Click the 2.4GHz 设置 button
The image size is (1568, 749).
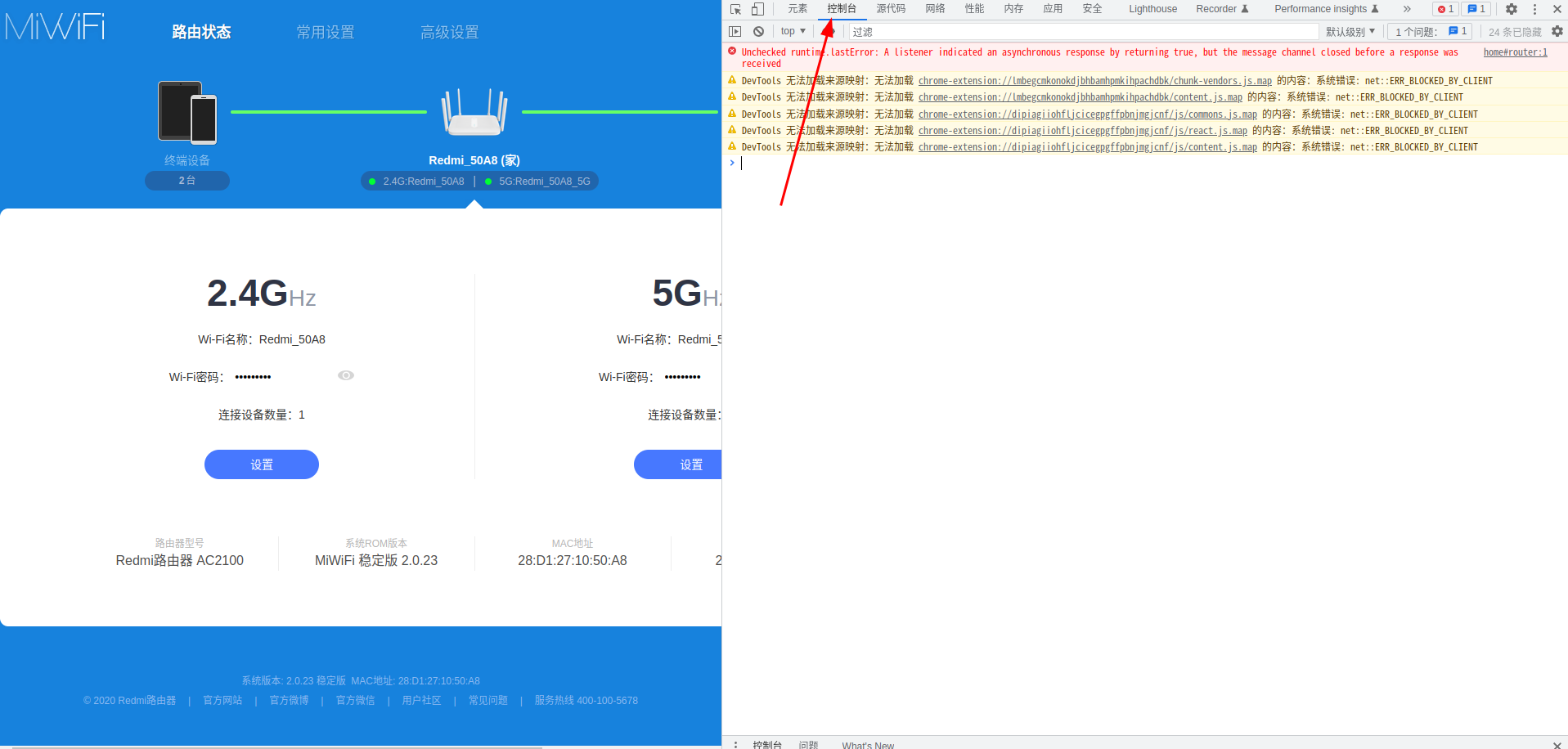point(262,464)
